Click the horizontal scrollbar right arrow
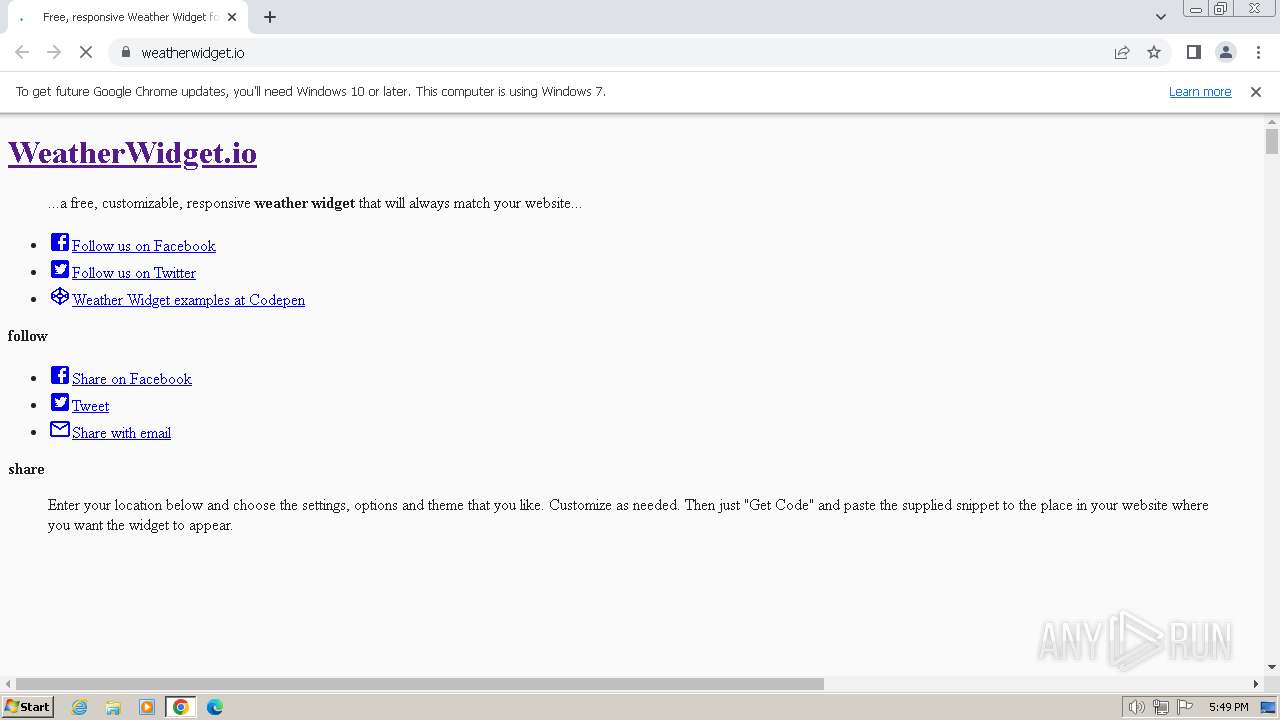The image size is (1280, 720). [x=1256, y=684]
